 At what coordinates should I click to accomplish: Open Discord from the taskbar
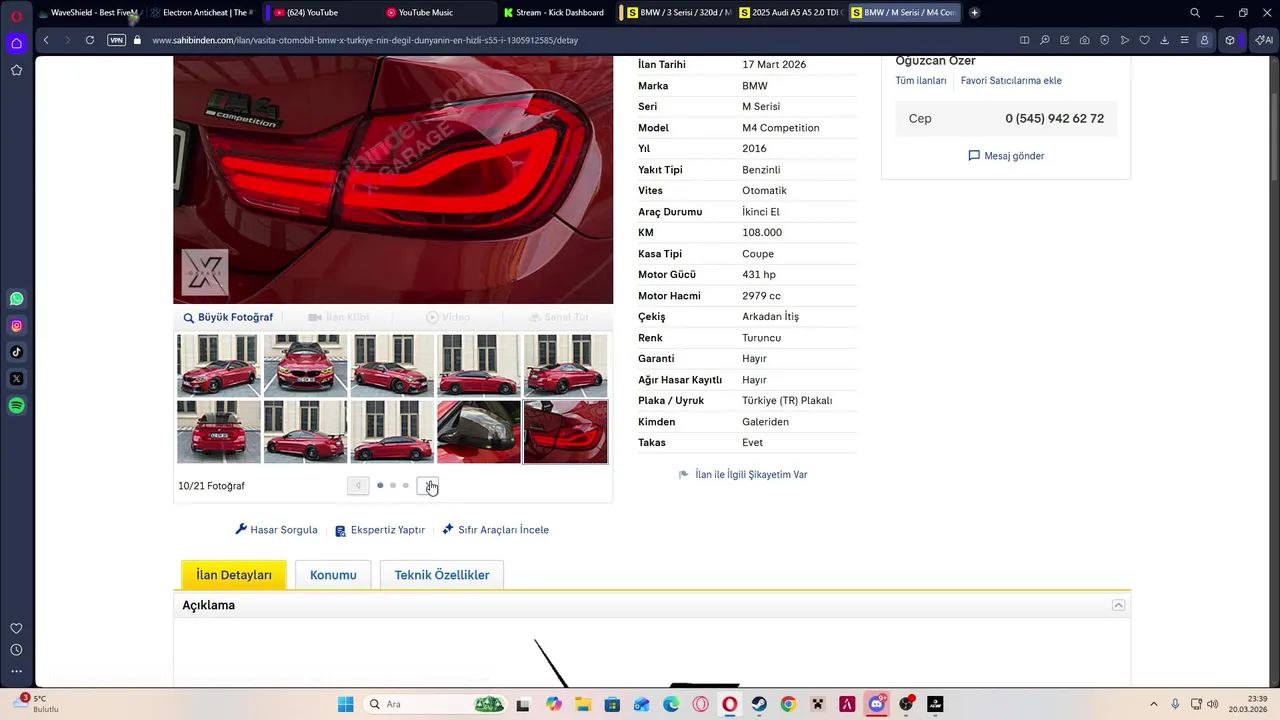click(876, 704)
